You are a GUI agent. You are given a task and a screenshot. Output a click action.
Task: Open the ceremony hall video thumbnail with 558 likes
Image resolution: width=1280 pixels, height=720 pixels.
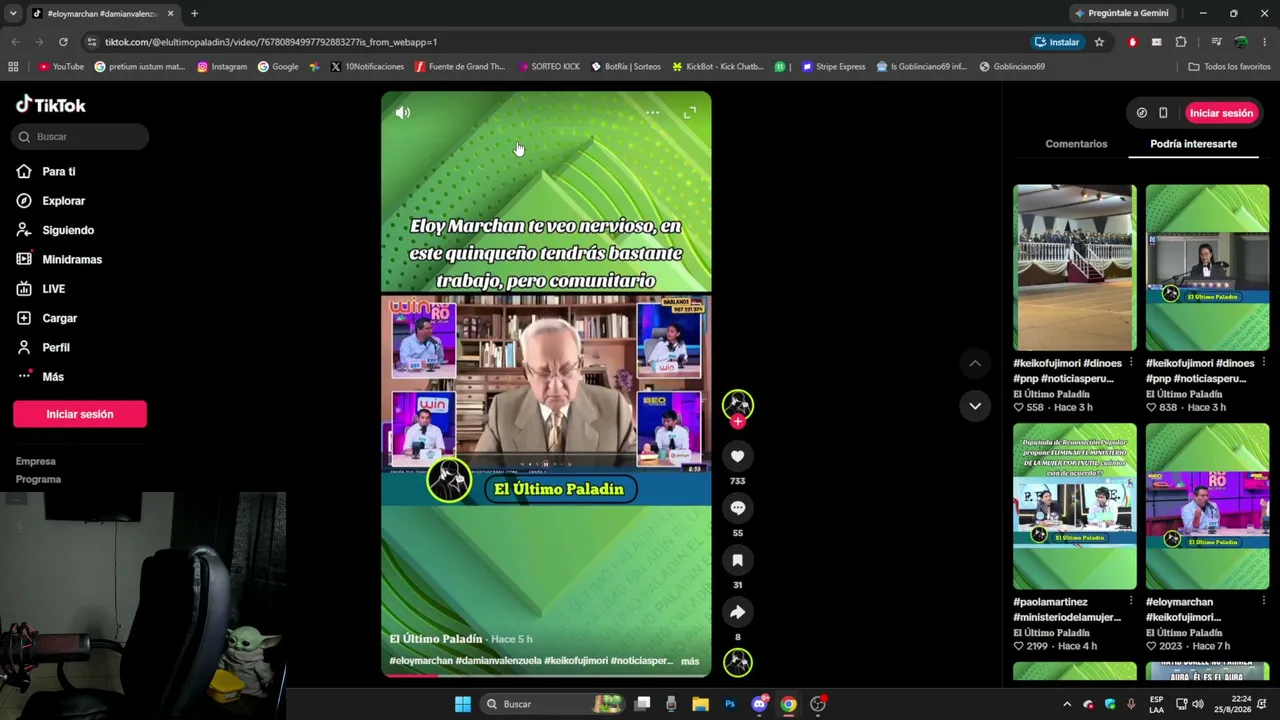click(x=1075, y=268)
